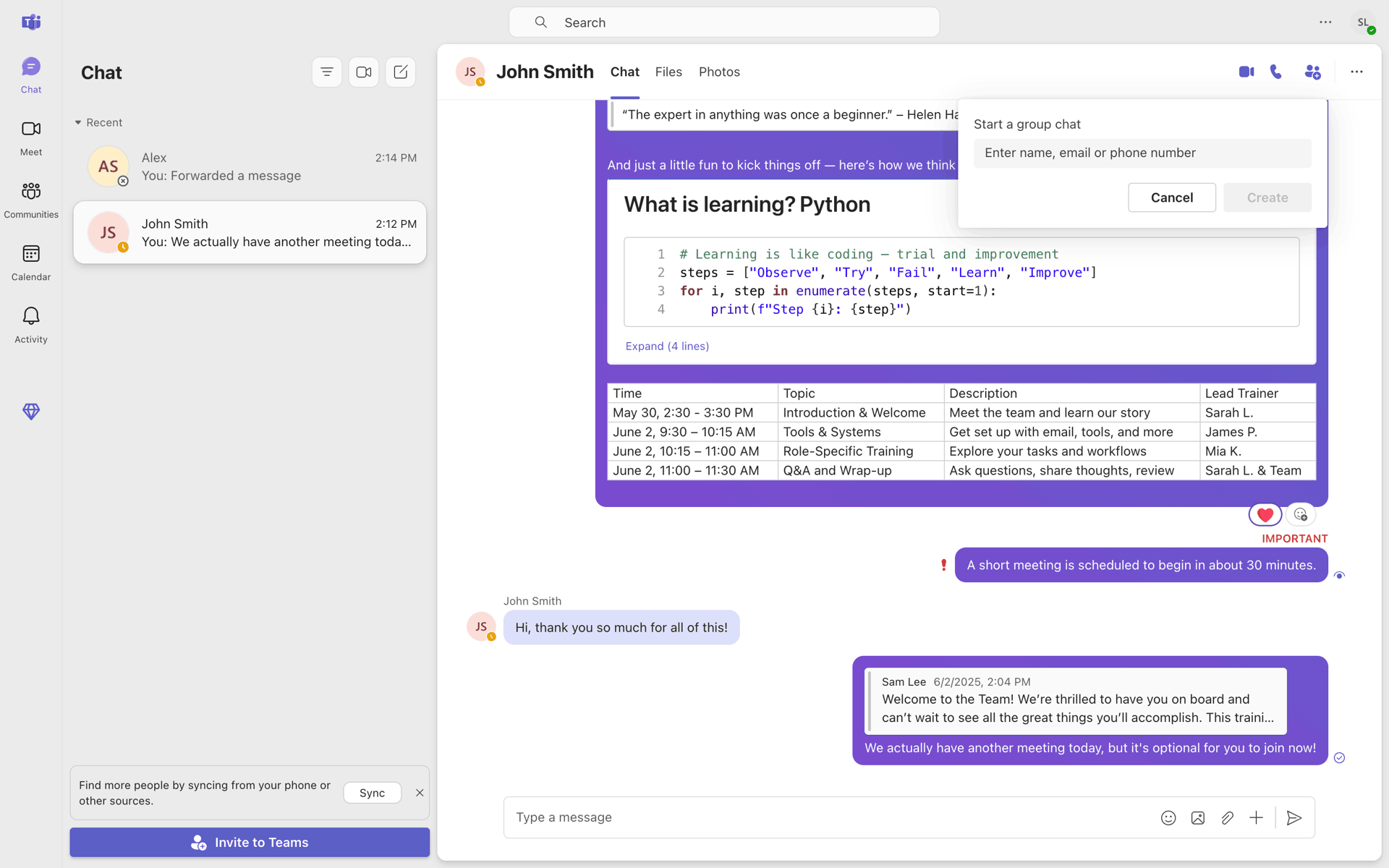Open more options in John Smith chat header

[x=1356, y=72]
